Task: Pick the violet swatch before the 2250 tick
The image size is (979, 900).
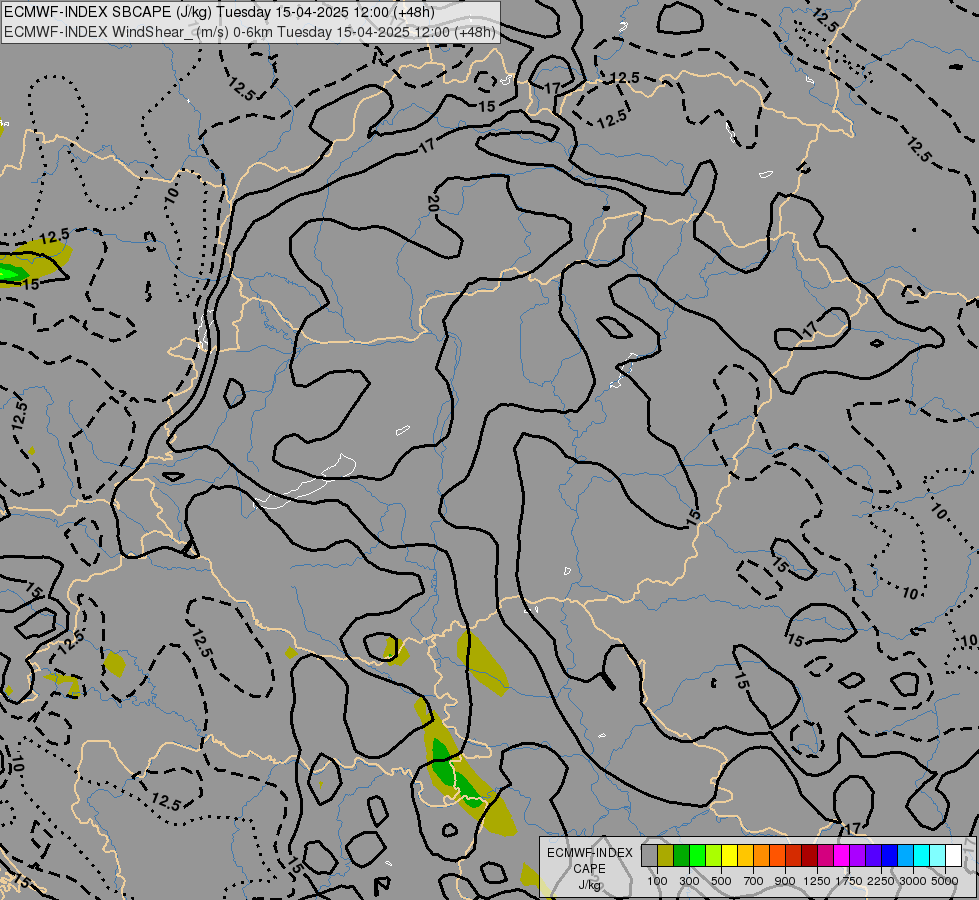Action: pos(873,856)
